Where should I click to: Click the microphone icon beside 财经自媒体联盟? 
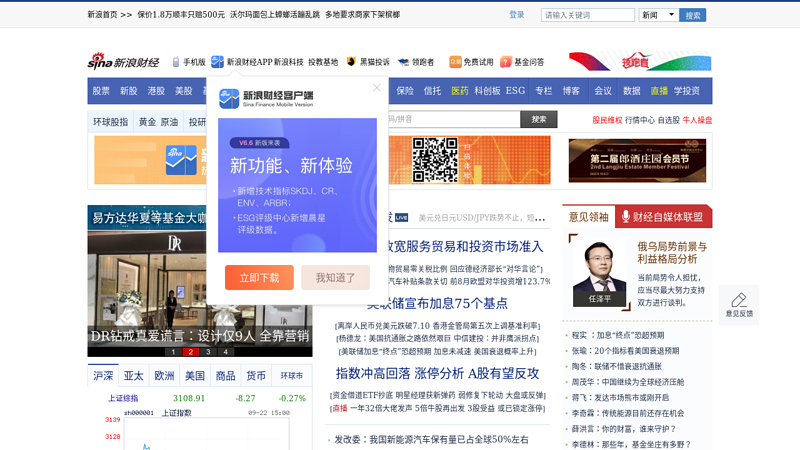626,217
